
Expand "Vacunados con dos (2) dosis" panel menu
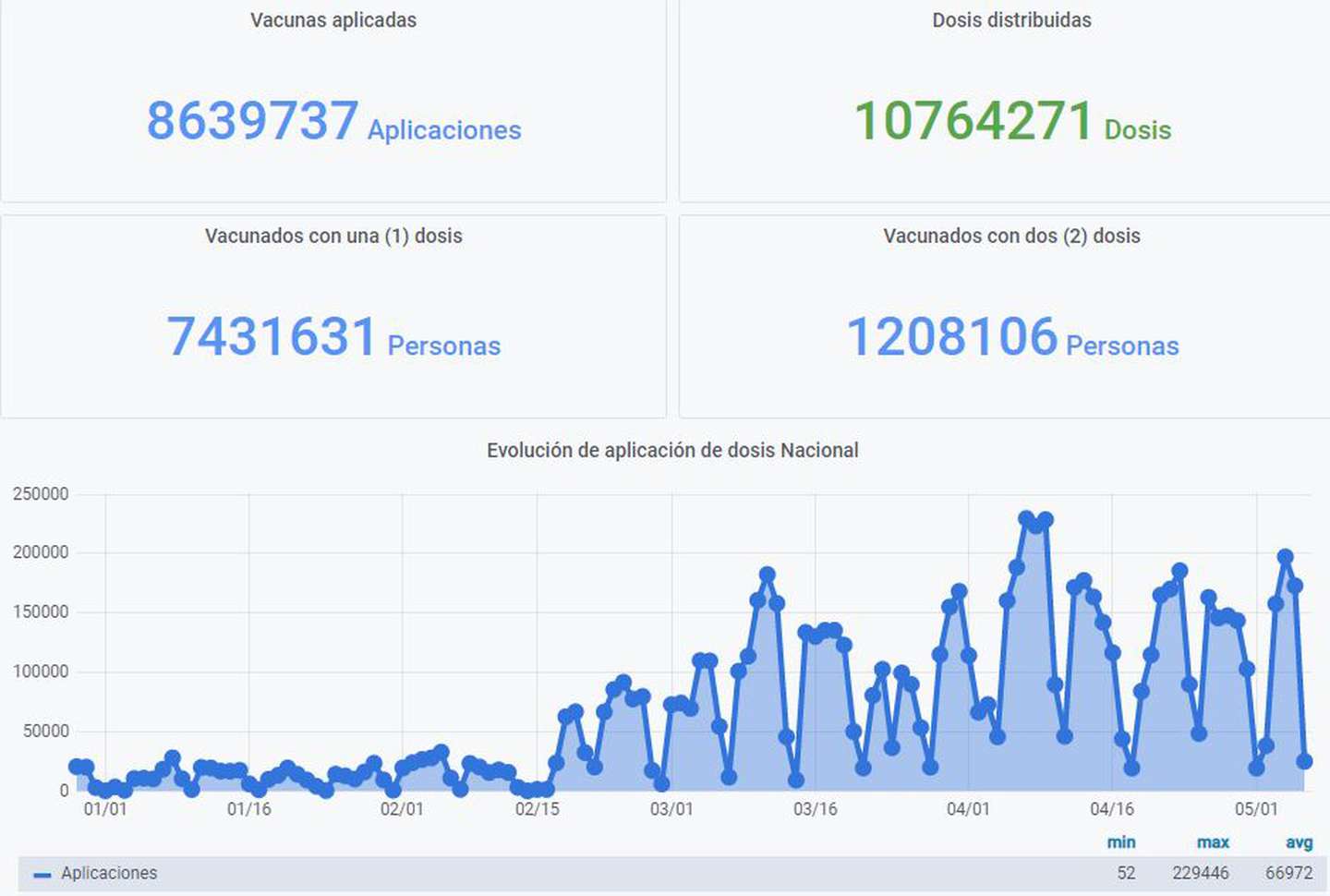click(x=1011, y=236)
